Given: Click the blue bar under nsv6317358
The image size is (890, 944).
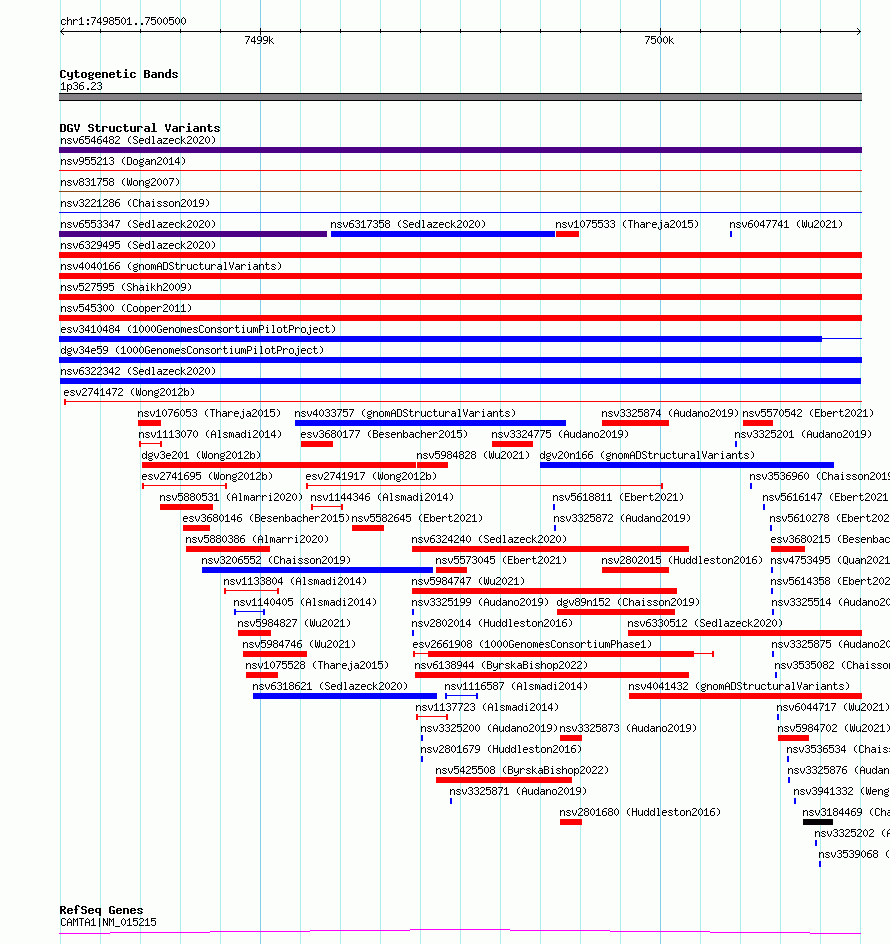Looking at the screenshot, I should click(x=443, y=234).
